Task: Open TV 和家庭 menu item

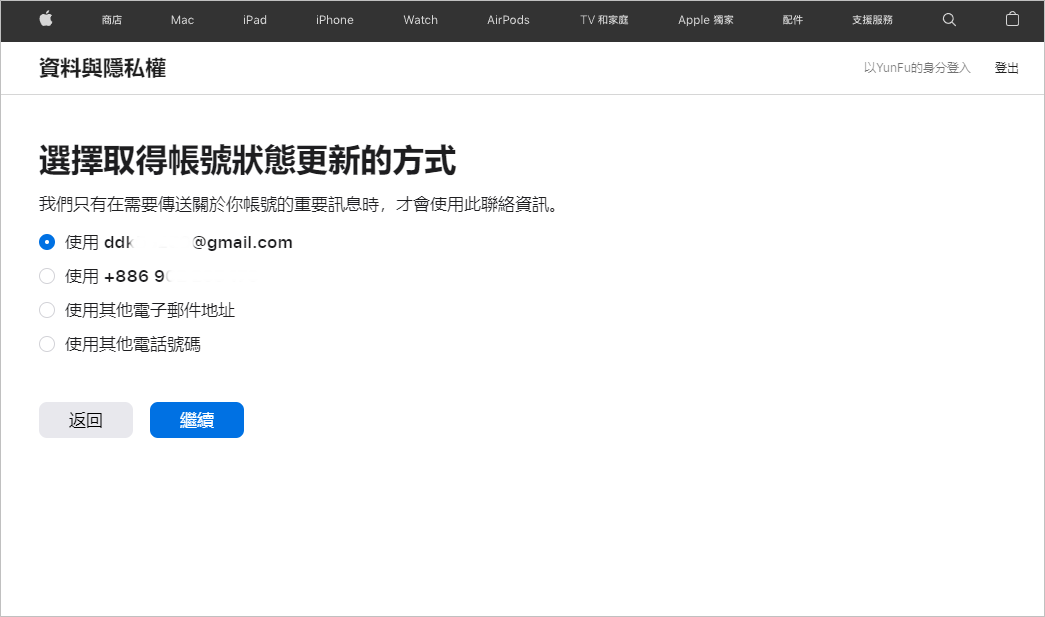Action: 604,20
